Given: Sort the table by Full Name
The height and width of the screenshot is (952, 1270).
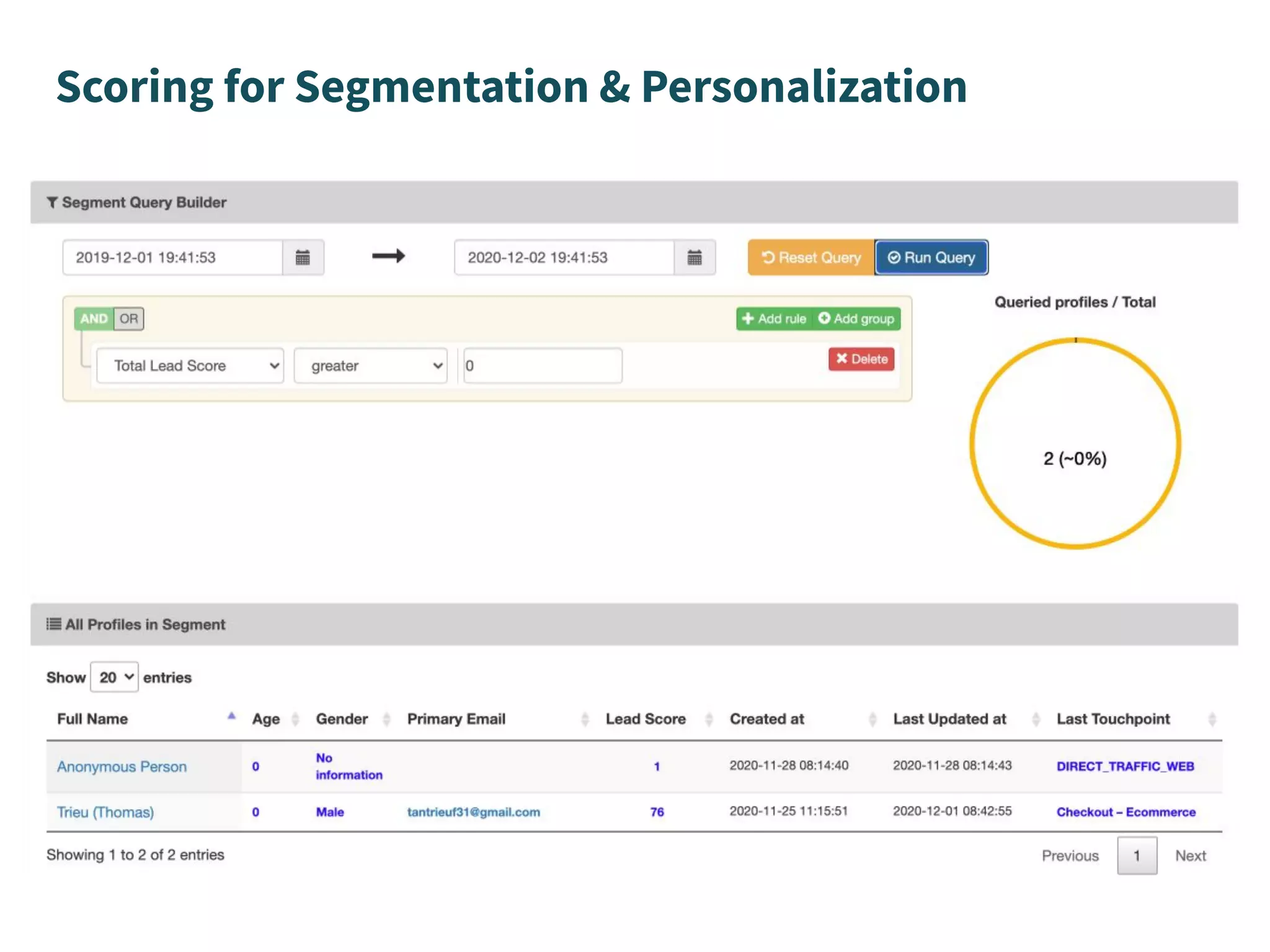Looking at the screenshot, I should pos(144,719).
